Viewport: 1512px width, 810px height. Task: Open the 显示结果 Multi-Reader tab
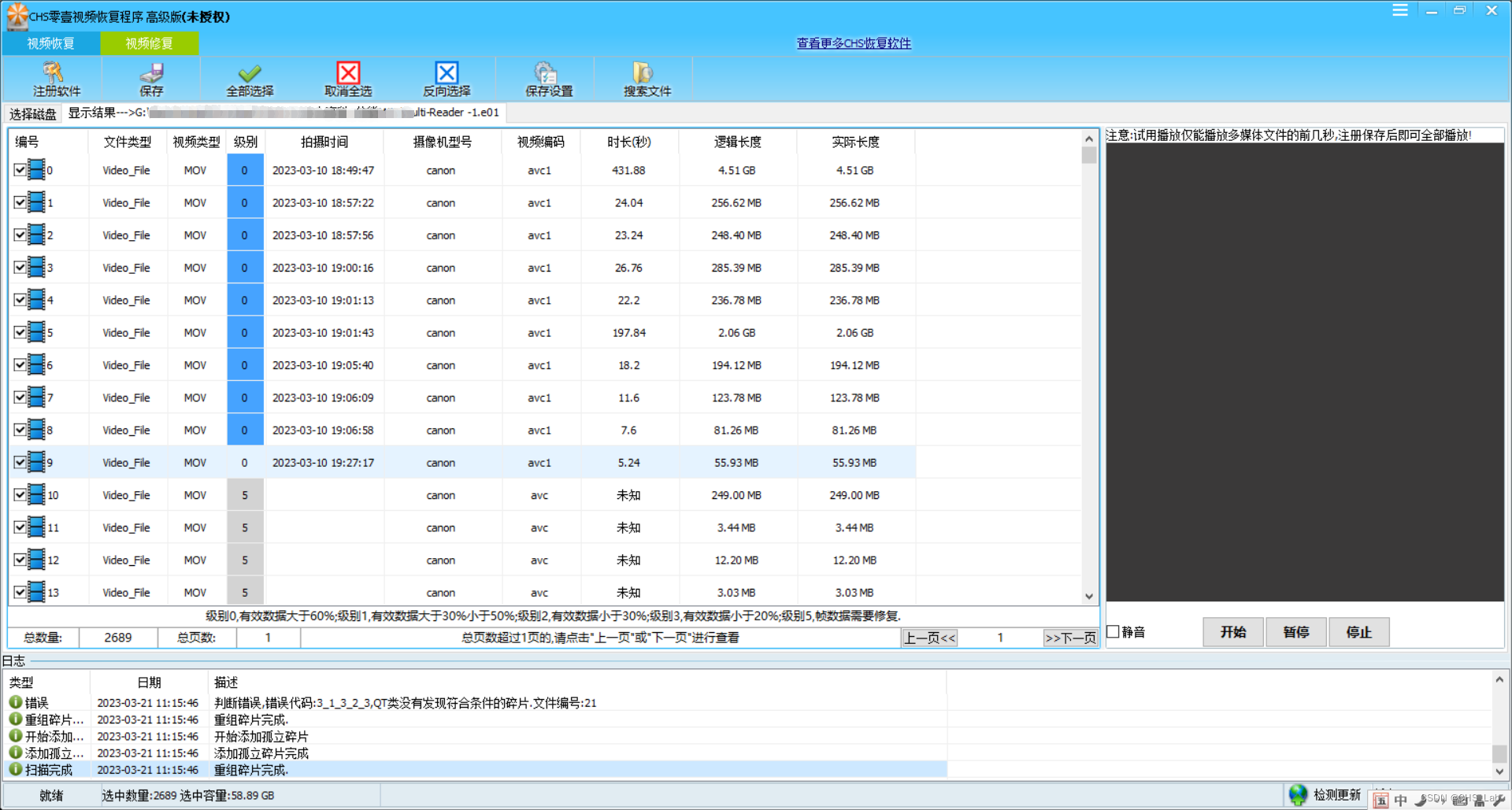coord(283,113)
